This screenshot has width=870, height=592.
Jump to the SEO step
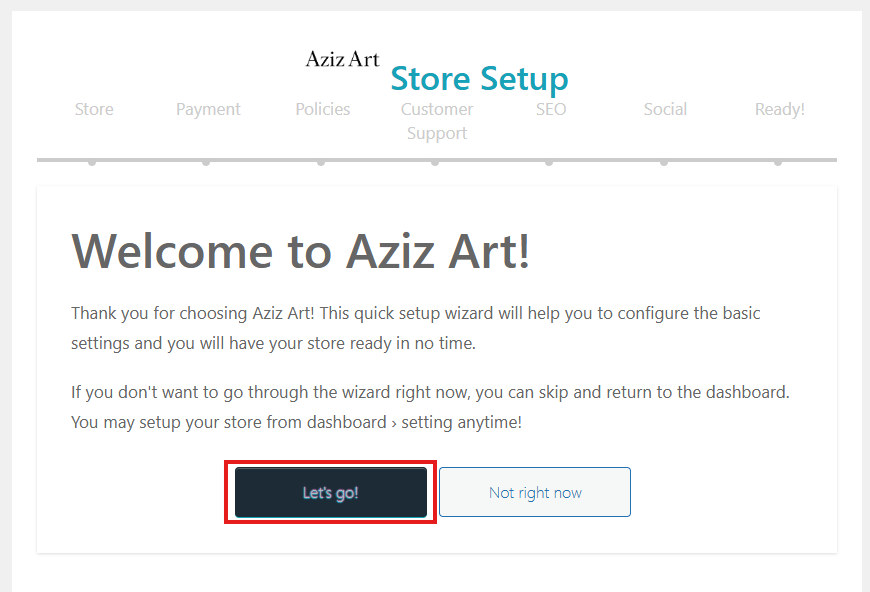click(x=551, y=109)
